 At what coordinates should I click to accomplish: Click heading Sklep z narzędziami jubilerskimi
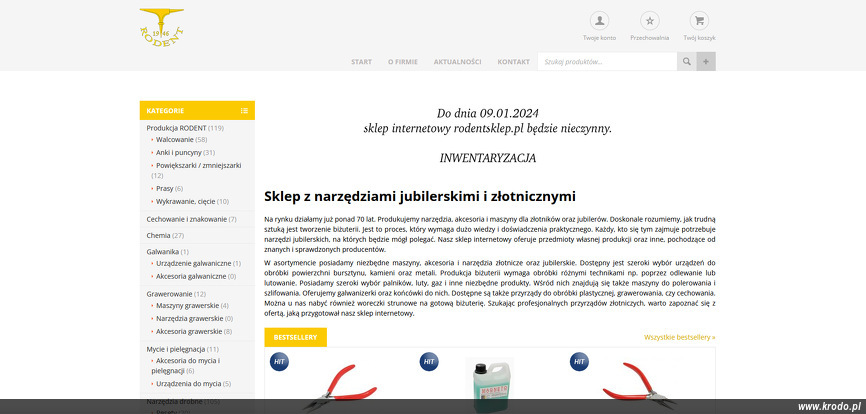420,196
